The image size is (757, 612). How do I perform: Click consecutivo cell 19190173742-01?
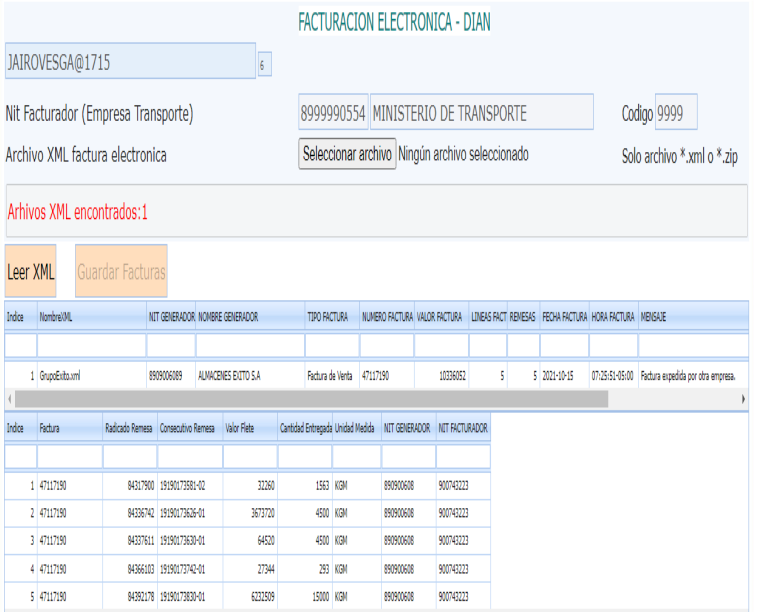point(190,569)
